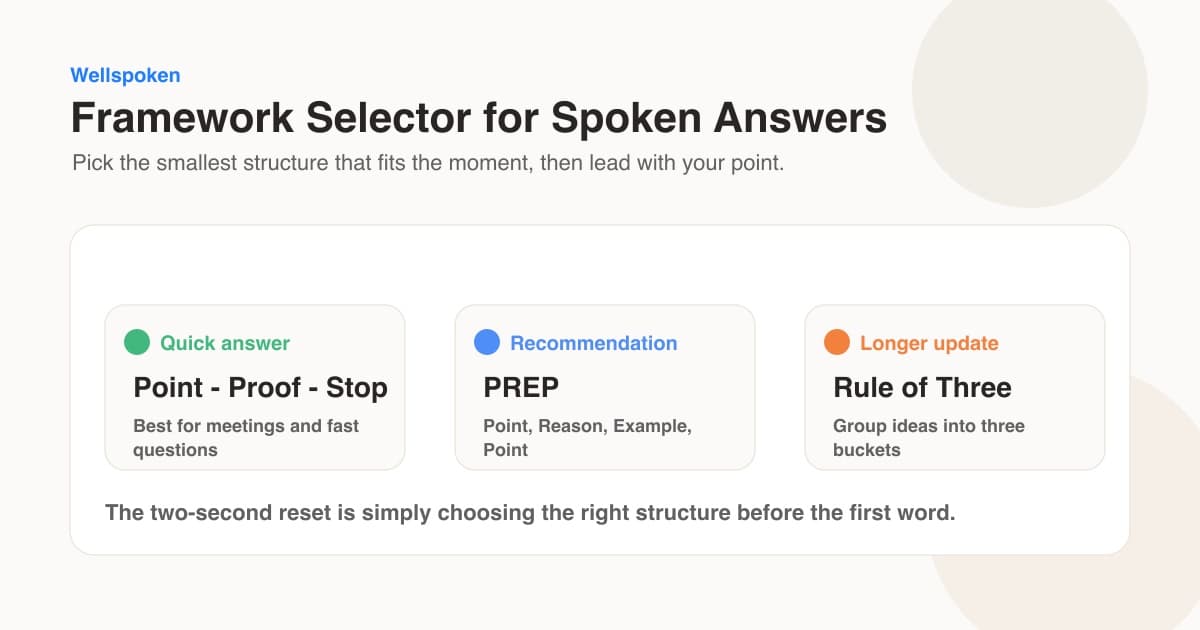Screen dimensions: 1200x630
Task: Click the two-second reset sentence
Action: (530, 514)
